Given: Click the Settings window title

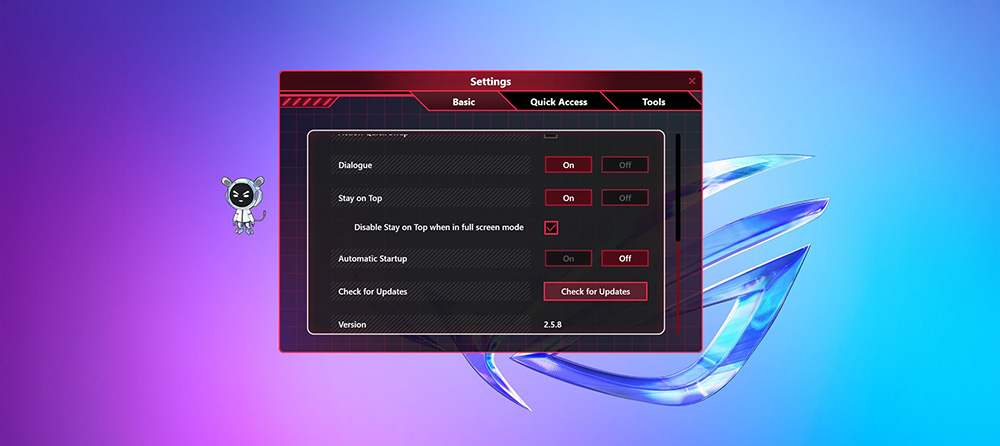Looking at the screenshot, I should click(490, 82).
